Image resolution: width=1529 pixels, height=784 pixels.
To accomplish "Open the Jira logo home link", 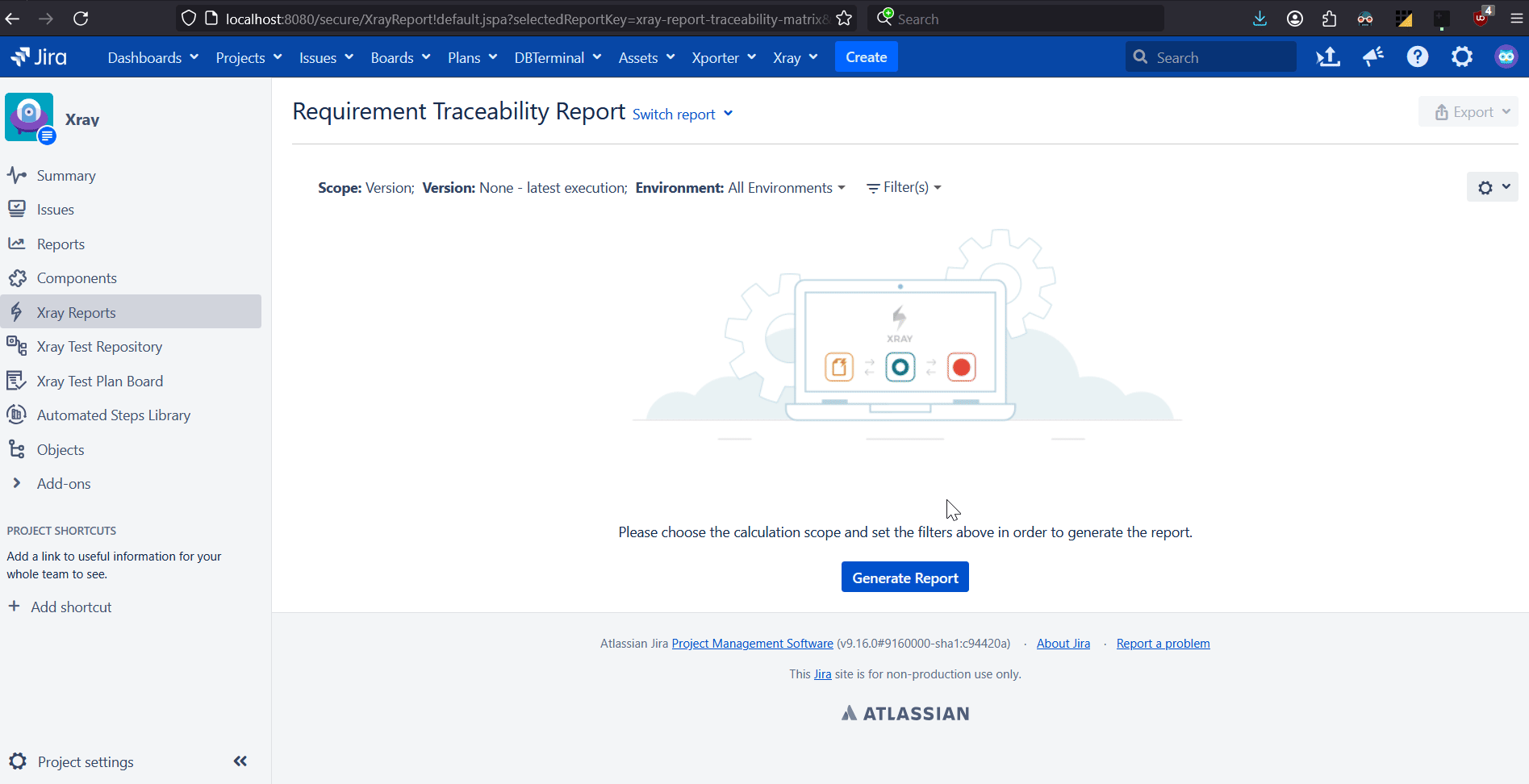I will coord(39,57).
